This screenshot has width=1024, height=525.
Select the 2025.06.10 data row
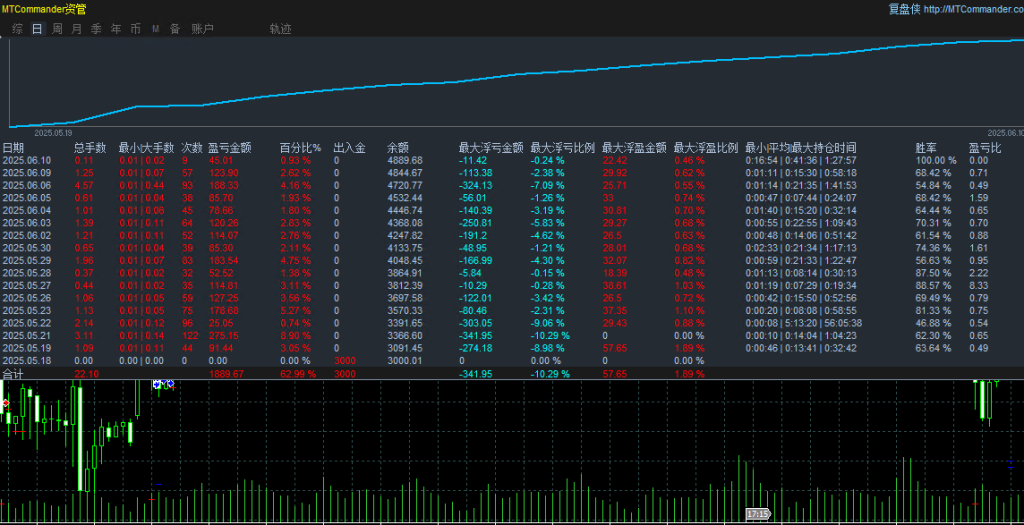pyautogui.click(x=25, y=160)
